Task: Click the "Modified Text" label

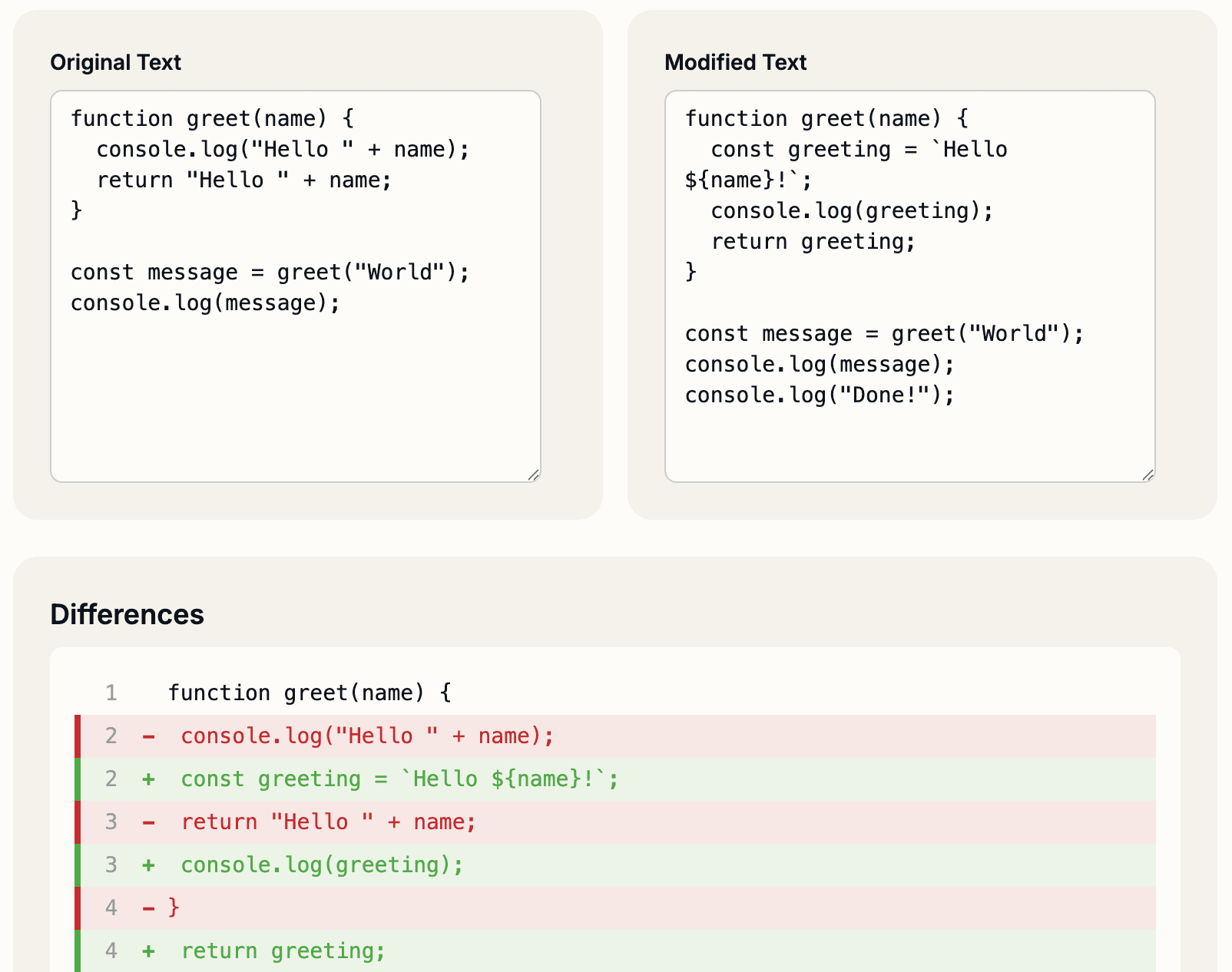Action: (x=735, y=62)
